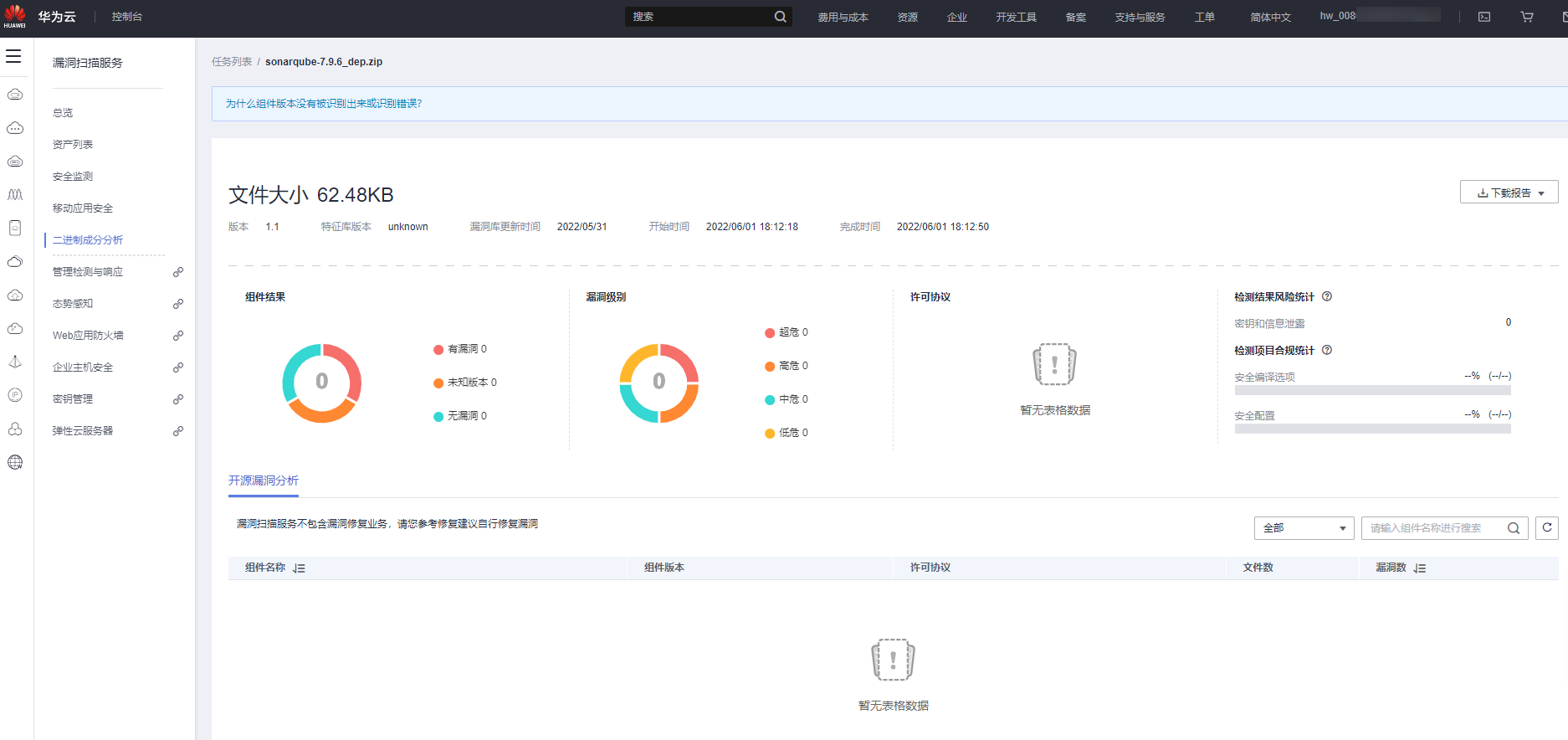Select the 开源漏洞分析 tab
Screen dimensions: 1568x740
click(264, 480)
